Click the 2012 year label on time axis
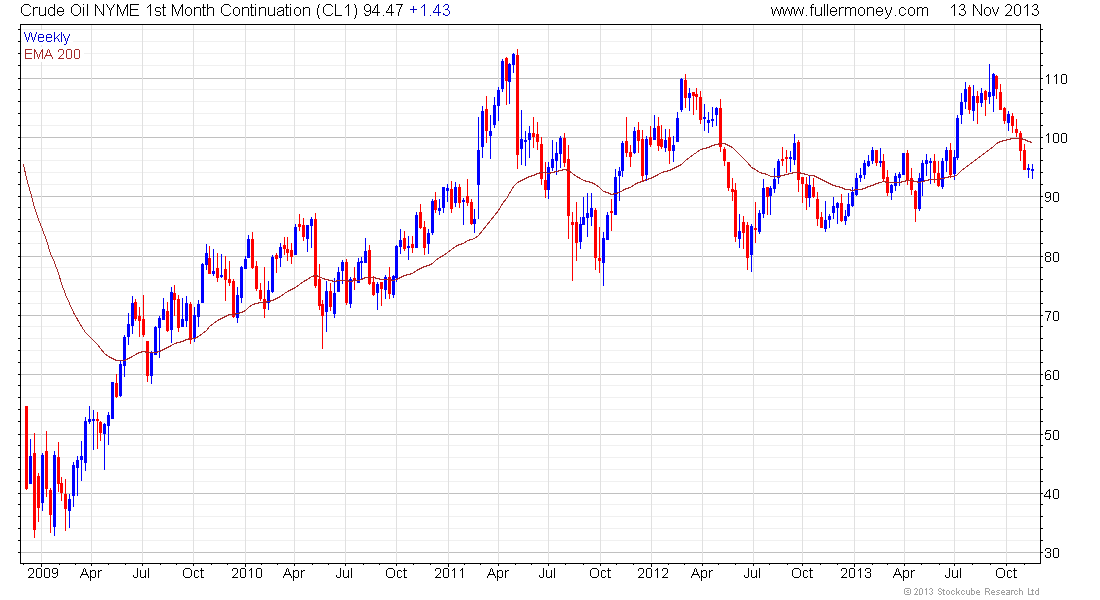The height and width of the screenshot is (600, 1100). 653,573
